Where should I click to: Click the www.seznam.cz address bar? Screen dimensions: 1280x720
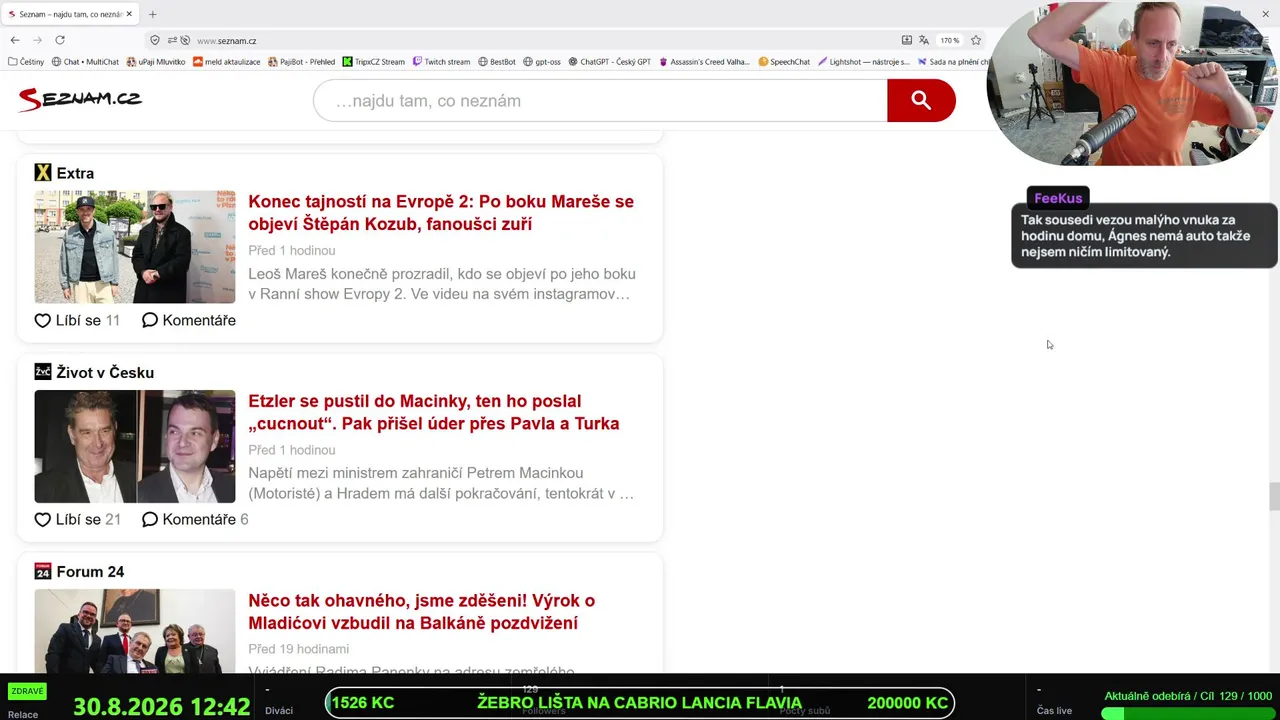(x=226, y=41)
